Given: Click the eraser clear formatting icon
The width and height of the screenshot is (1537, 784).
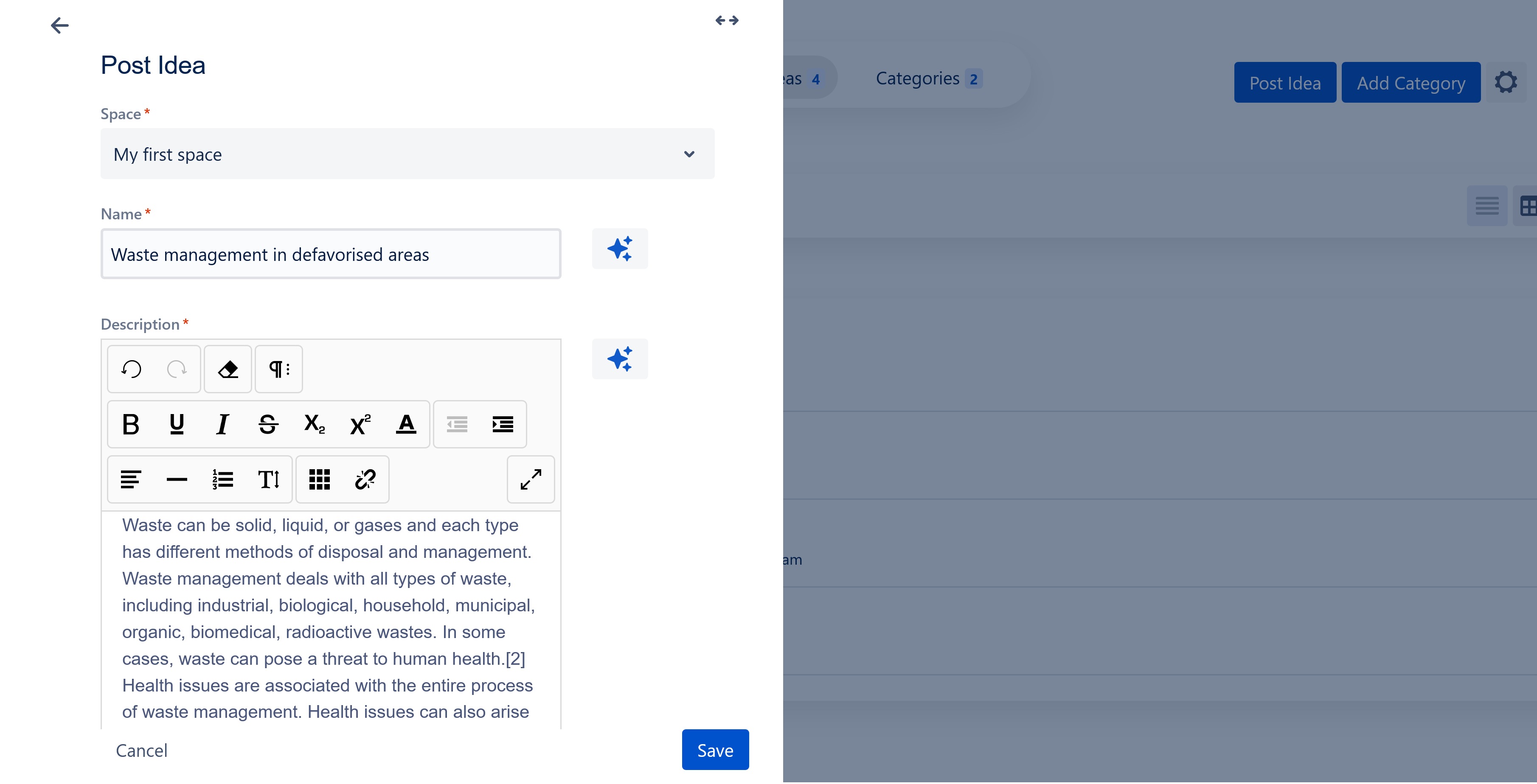Looking at the screenshot, I should tap(228, 370).
